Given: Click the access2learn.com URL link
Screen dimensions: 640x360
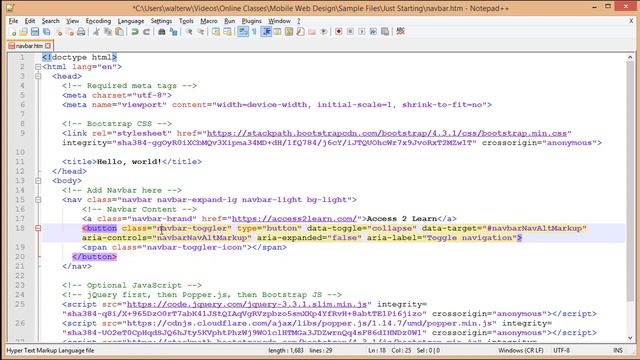Looking at the screenshot, I should 294,219.
